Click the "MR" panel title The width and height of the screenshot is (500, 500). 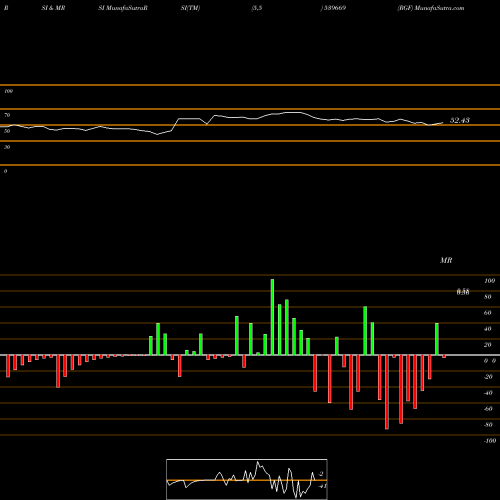tap(446, 260)
